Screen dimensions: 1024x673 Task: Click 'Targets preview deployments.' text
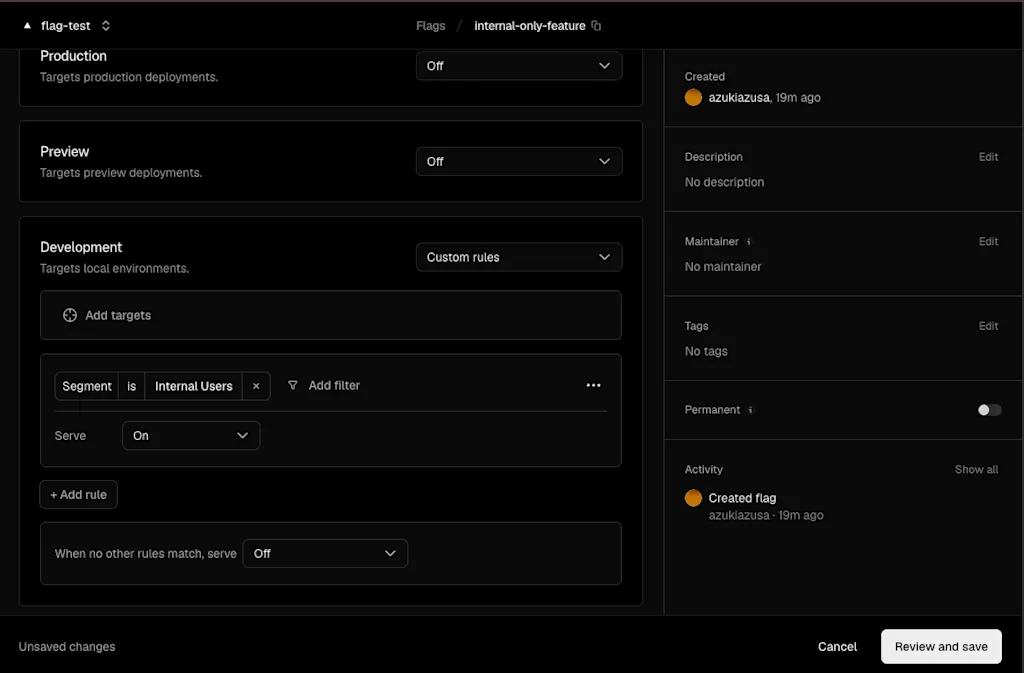coord(121,173)
